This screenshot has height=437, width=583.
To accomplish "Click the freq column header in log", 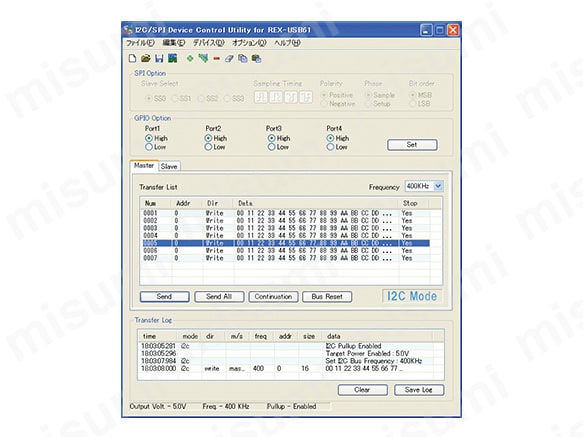I will coord(262,336).
